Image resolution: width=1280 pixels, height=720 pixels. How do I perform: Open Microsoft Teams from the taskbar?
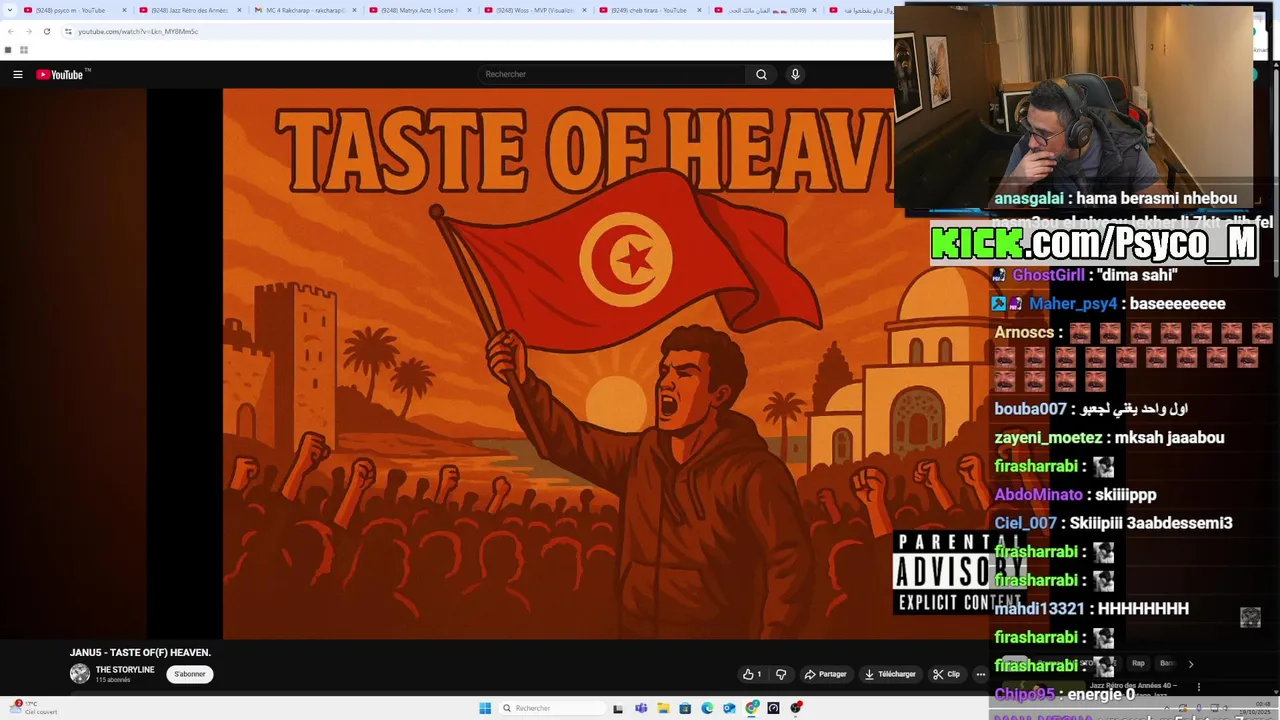[x=641, y=708]
